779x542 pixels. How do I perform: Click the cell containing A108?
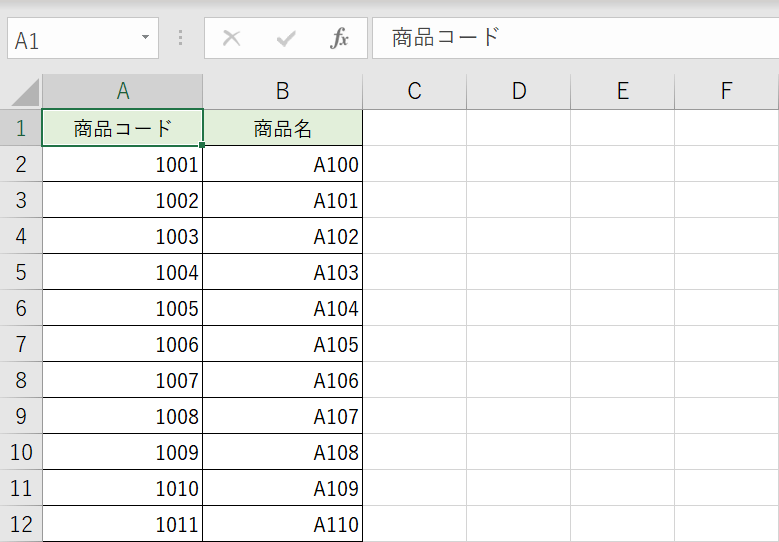pyautogui.click(x=283, y=452)
